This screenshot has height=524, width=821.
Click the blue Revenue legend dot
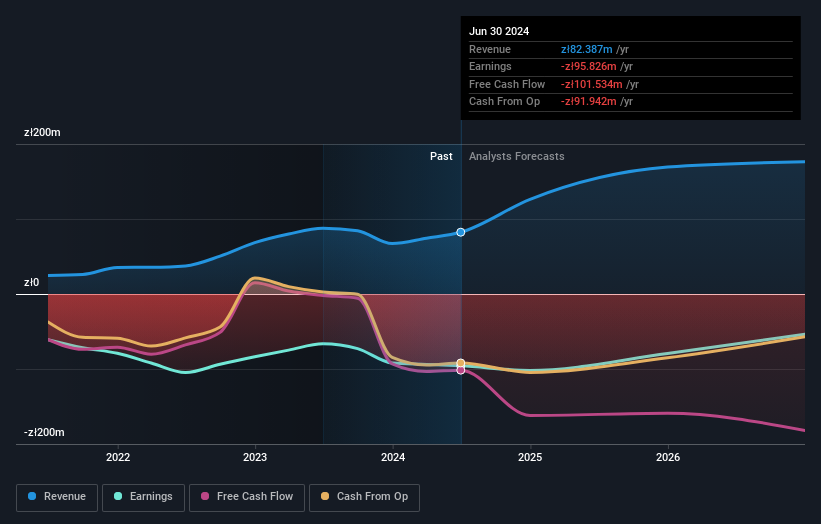(32, 496)
